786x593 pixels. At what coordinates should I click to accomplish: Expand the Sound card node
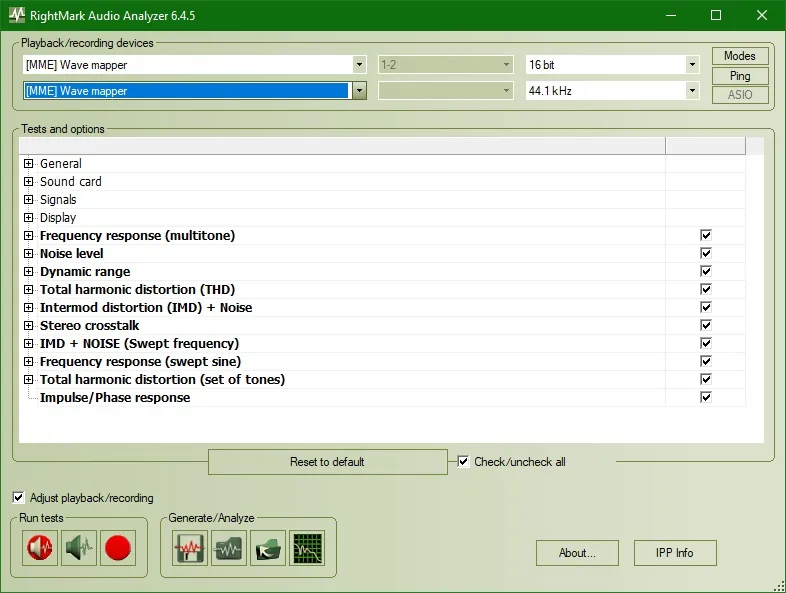click(x=29, y=181)
